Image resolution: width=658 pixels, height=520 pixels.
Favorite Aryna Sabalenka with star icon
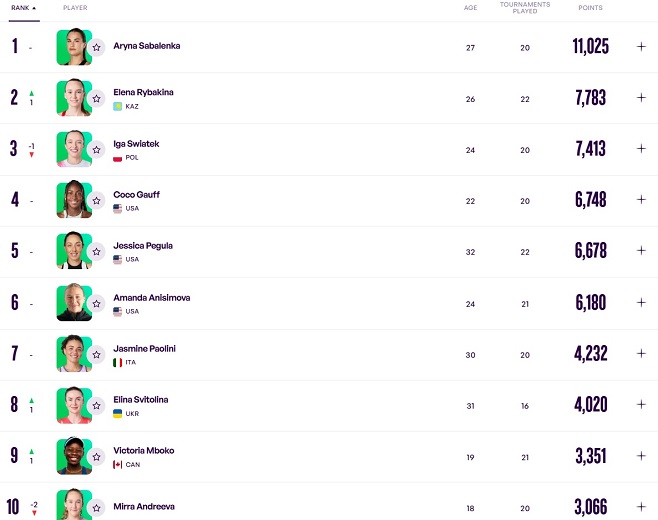pyautogui.click(x=96, y=47)
